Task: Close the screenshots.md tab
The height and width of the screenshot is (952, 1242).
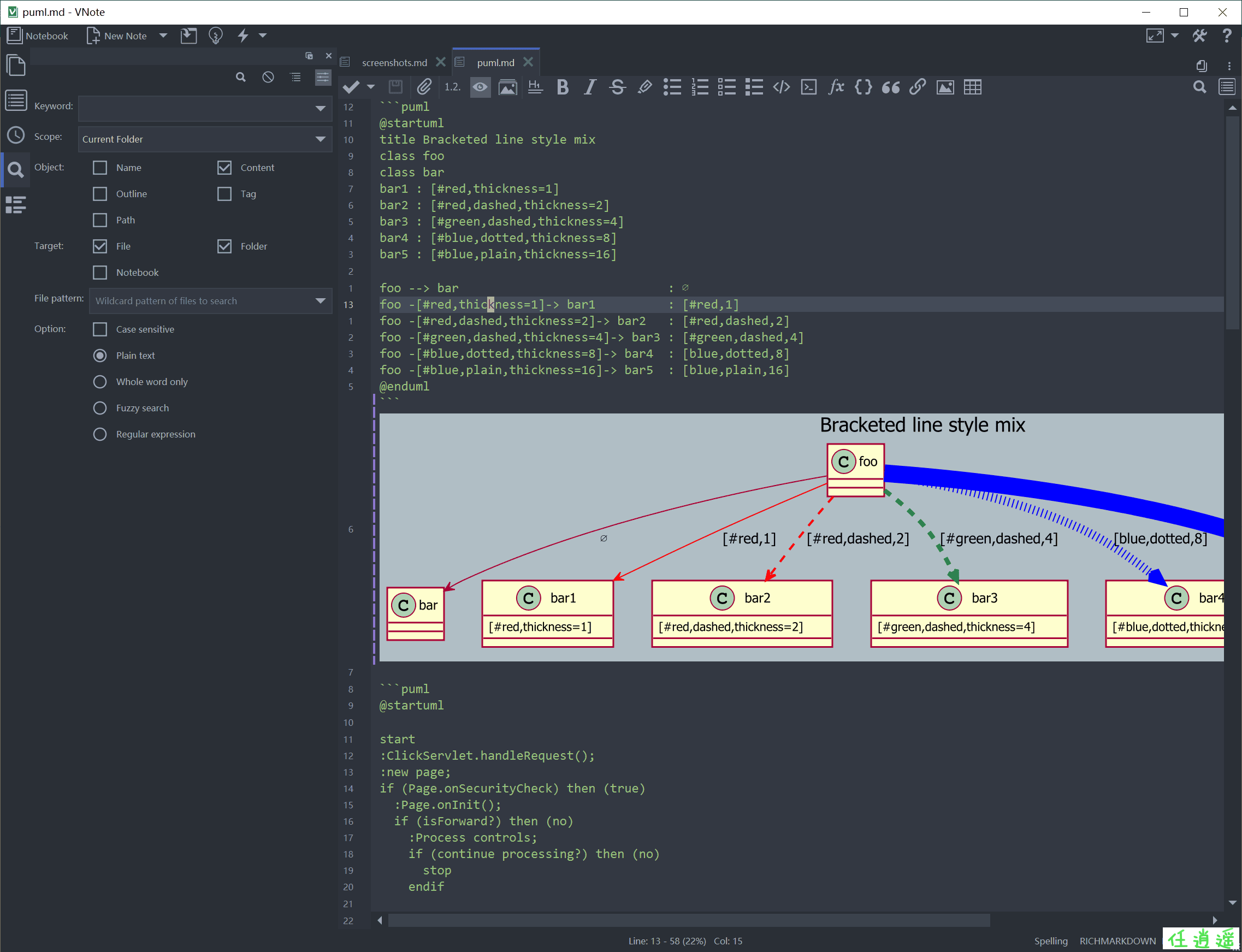Action: point(440,62)
